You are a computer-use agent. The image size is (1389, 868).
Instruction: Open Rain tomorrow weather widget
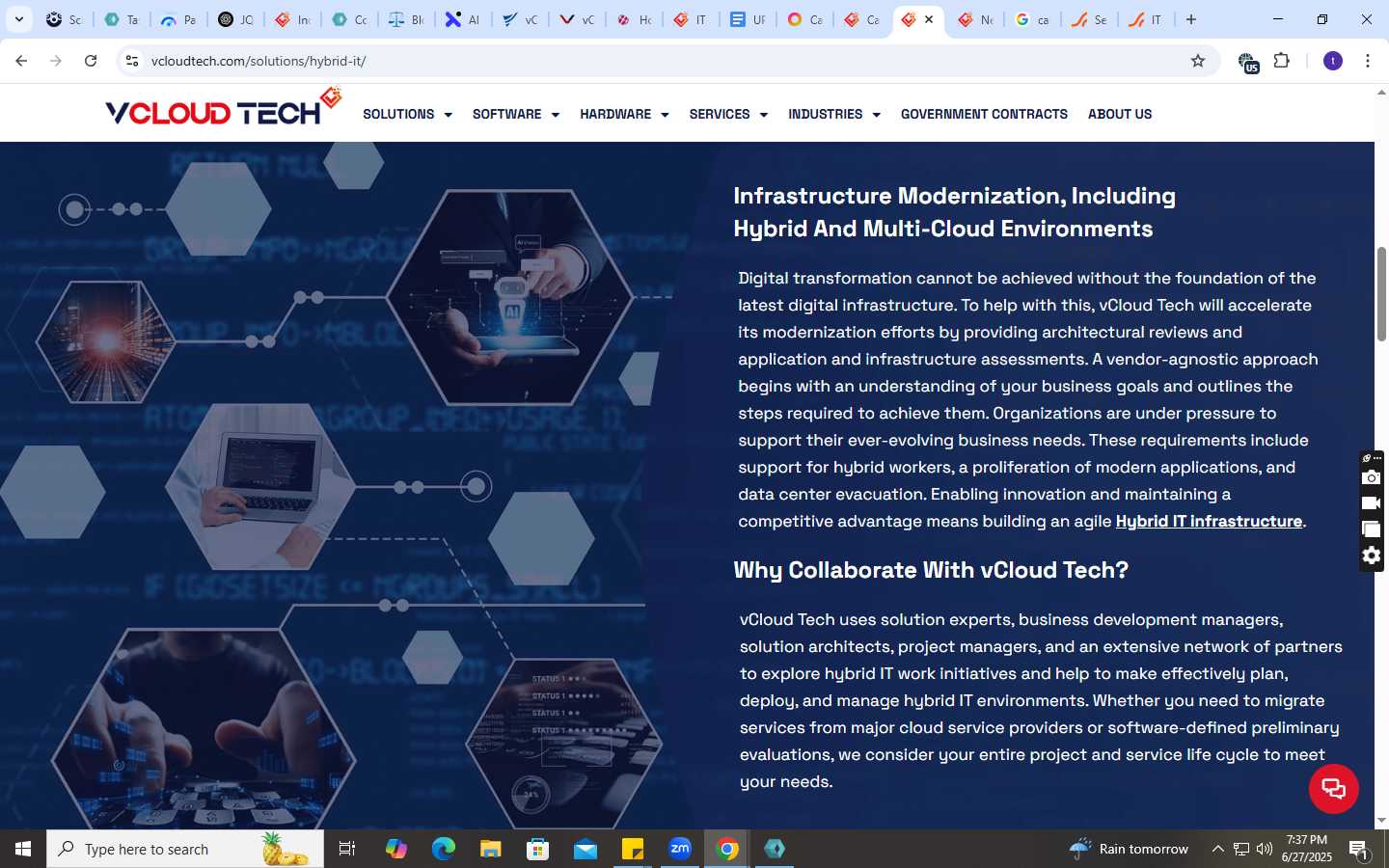coord(1129,849)
